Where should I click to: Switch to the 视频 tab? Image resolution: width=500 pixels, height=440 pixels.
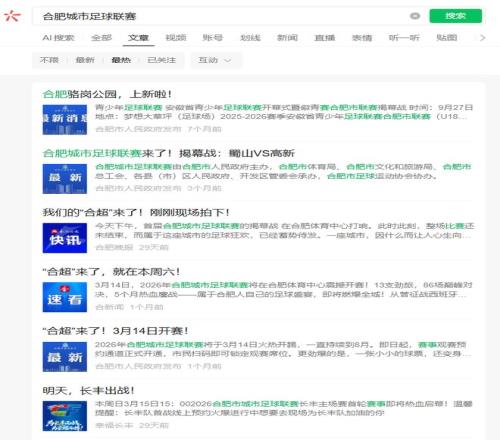point(176,38)
